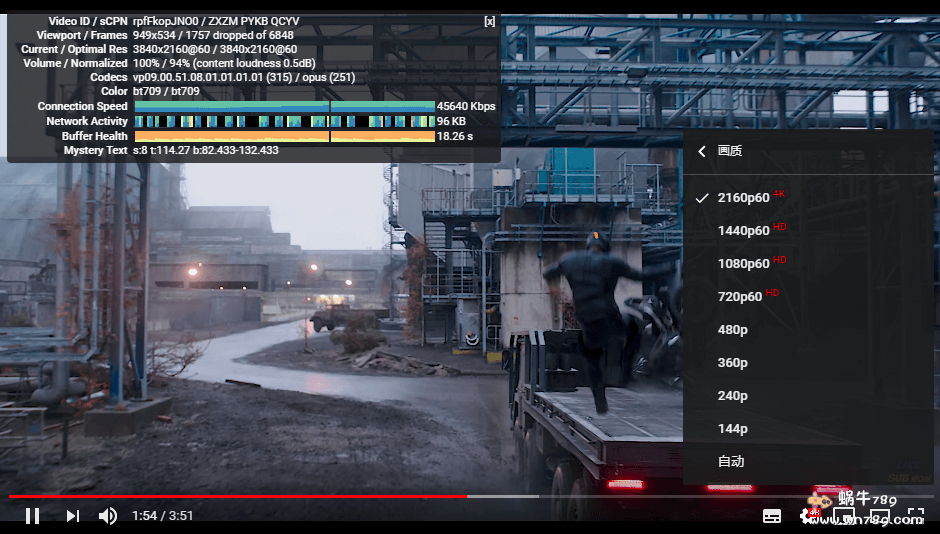Select lowest 144p quality
The height and width of the screenshot is (534, 940).
point(733,429)
